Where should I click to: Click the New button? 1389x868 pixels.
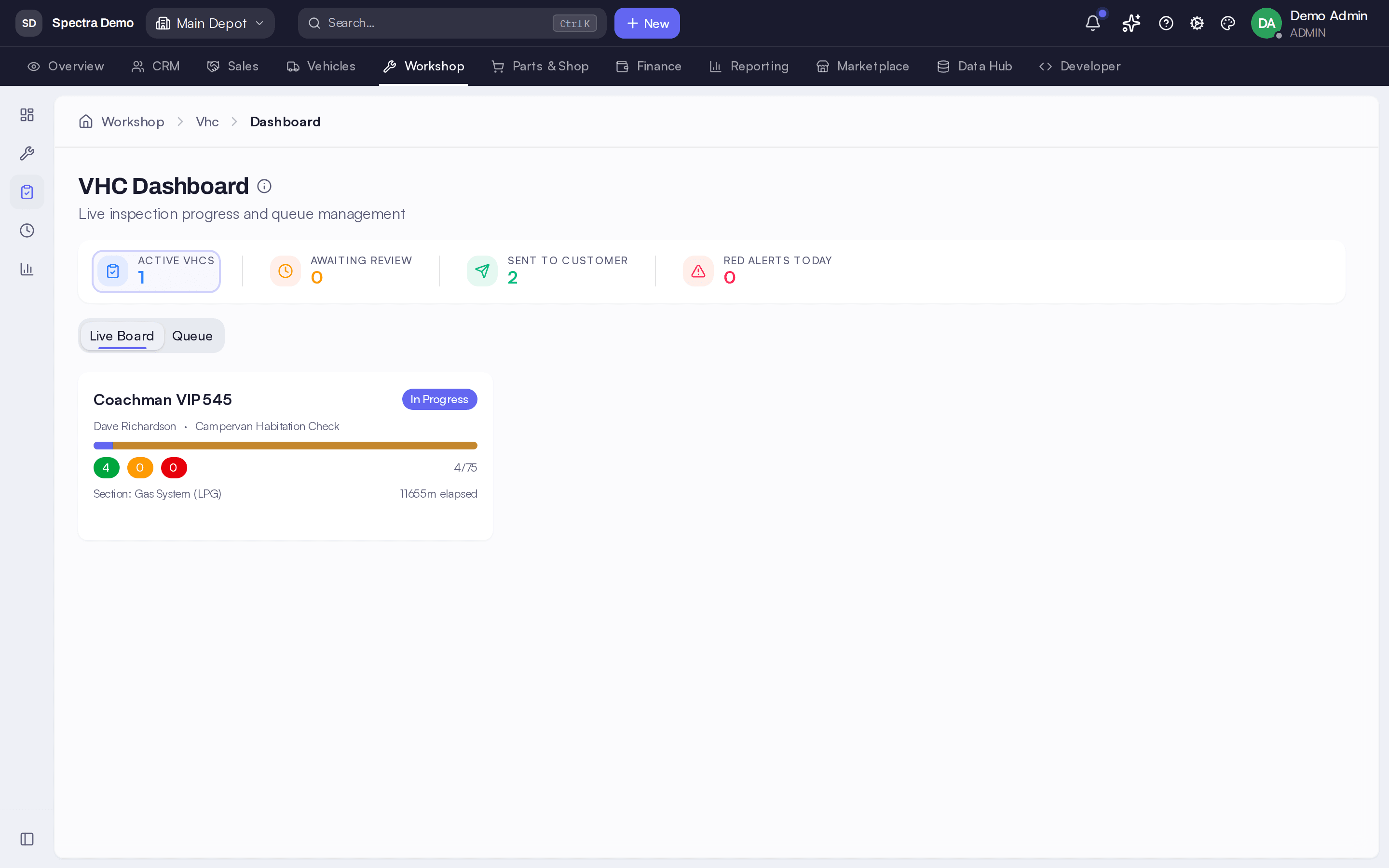coord(647,23)
